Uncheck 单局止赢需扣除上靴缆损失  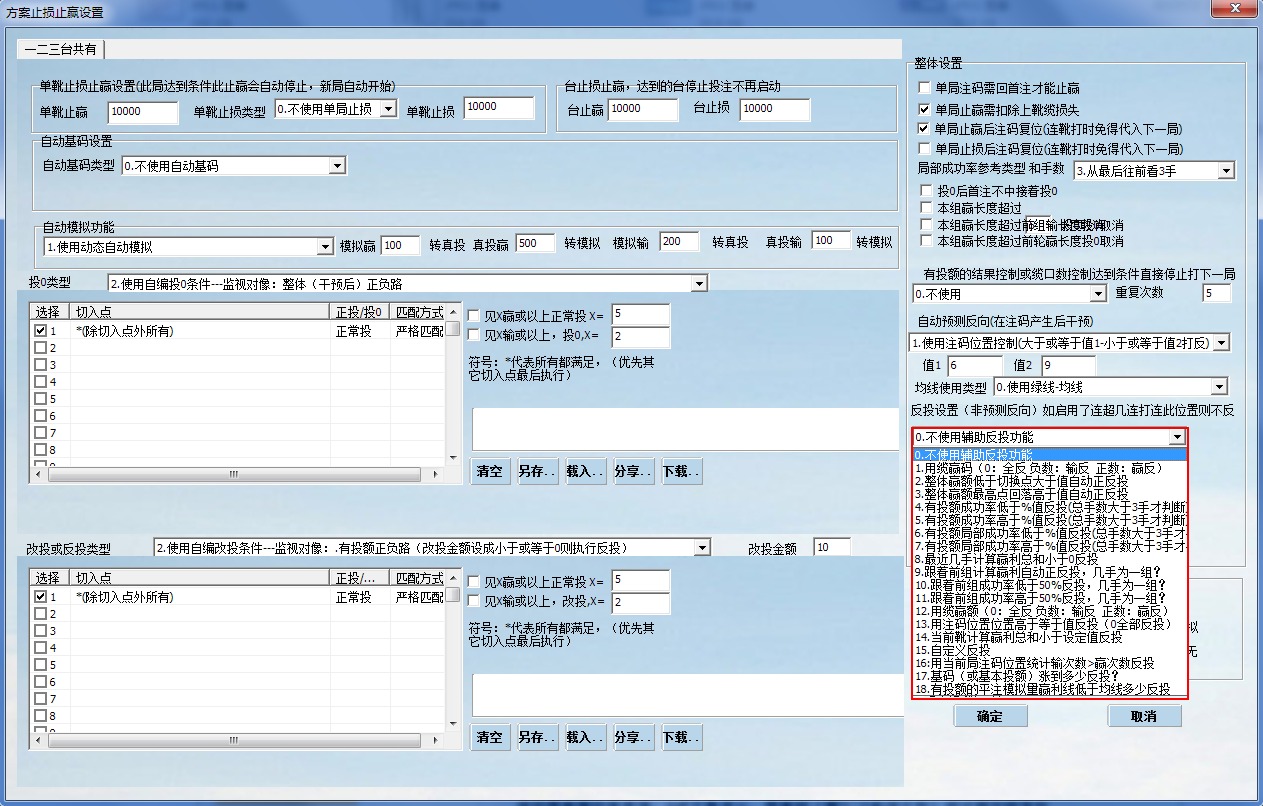click(x=923, y=109)
